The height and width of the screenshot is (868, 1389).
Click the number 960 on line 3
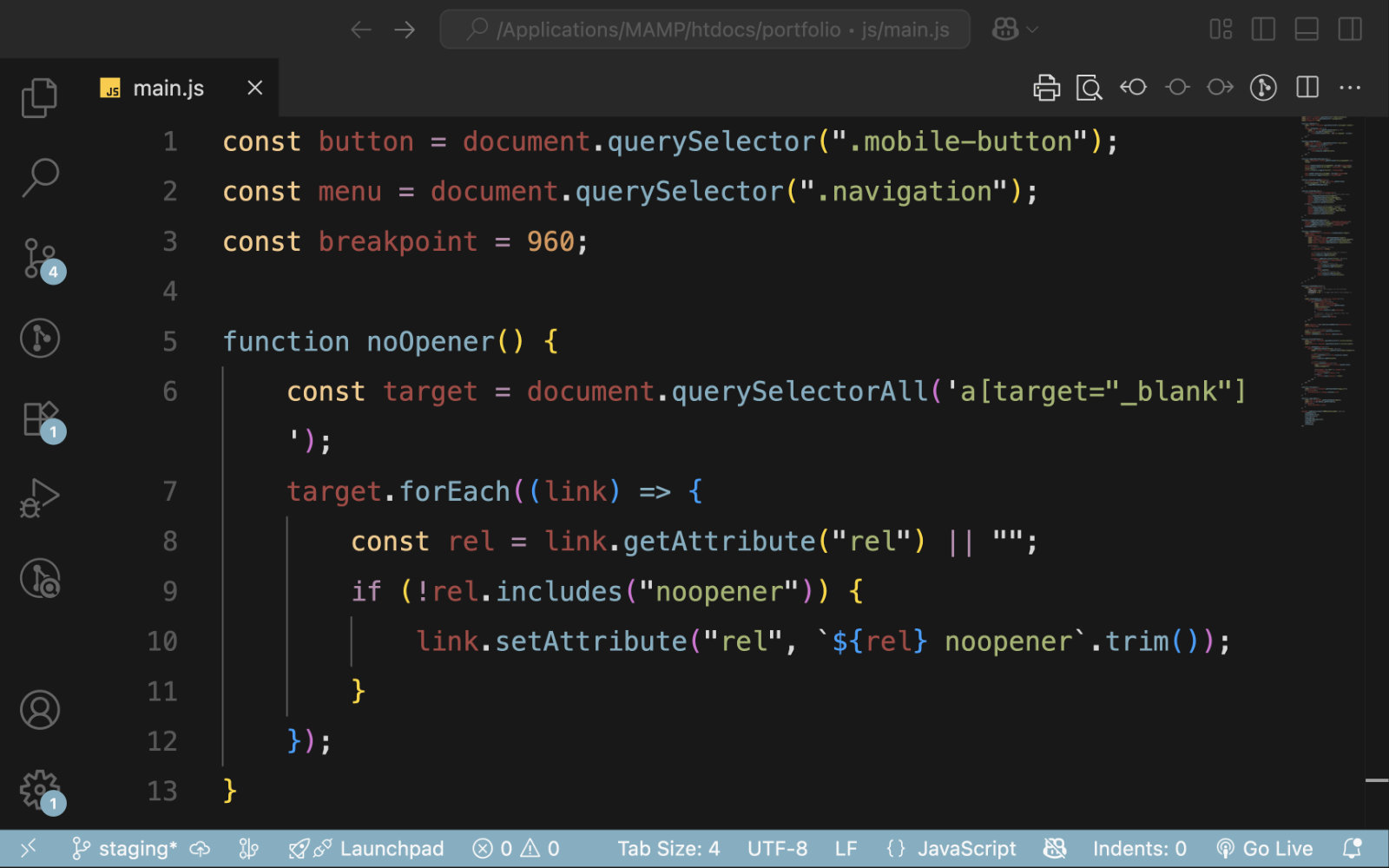(550, 241)
